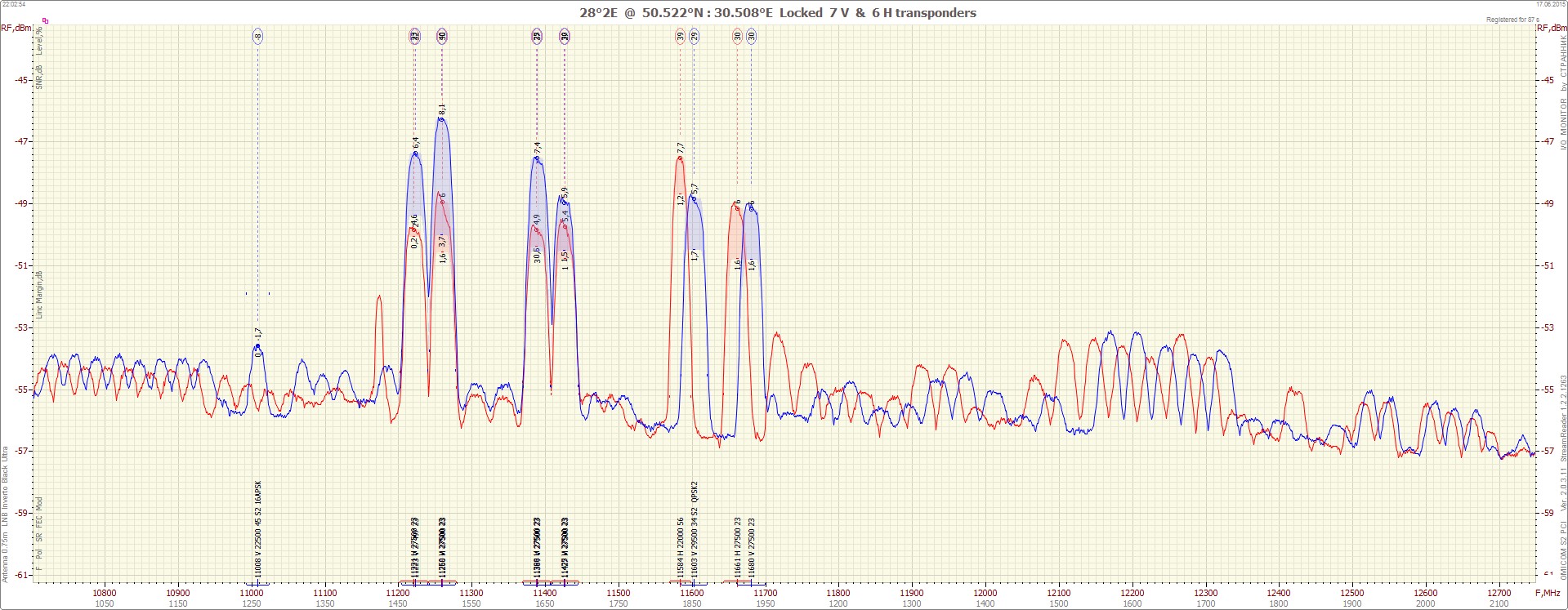Click the small magenta squares icon top-left
Image resolution: width=1568 pixels, height=610 pixels.
pyautogui.click(x=45, y=20)
